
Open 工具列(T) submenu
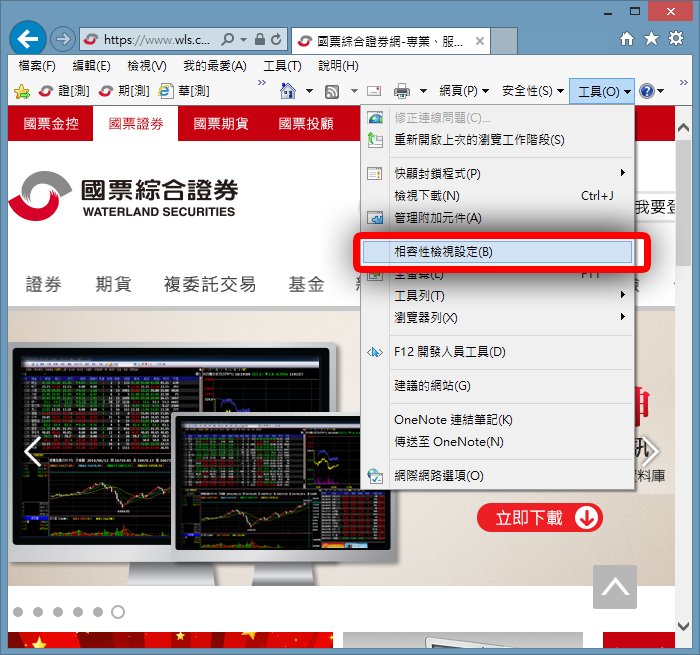tap(497, 296)
